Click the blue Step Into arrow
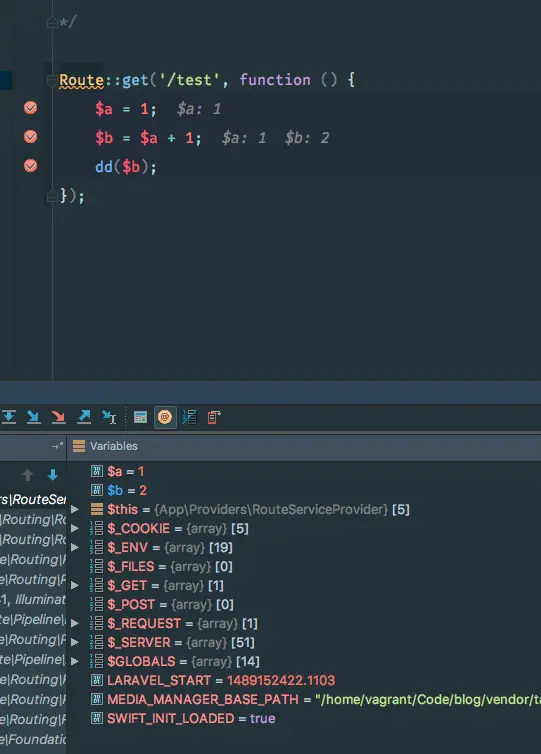The height and width of the screenshot is (754, 541). click(x=34, y=417)
